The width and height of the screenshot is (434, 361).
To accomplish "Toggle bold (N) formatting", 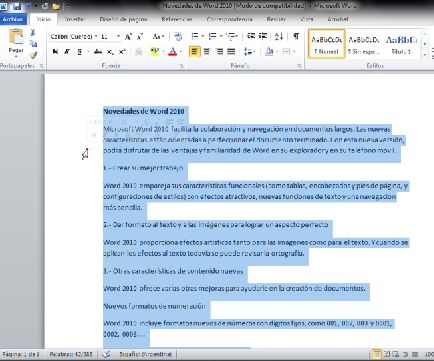I will click(x=55, y=52).
